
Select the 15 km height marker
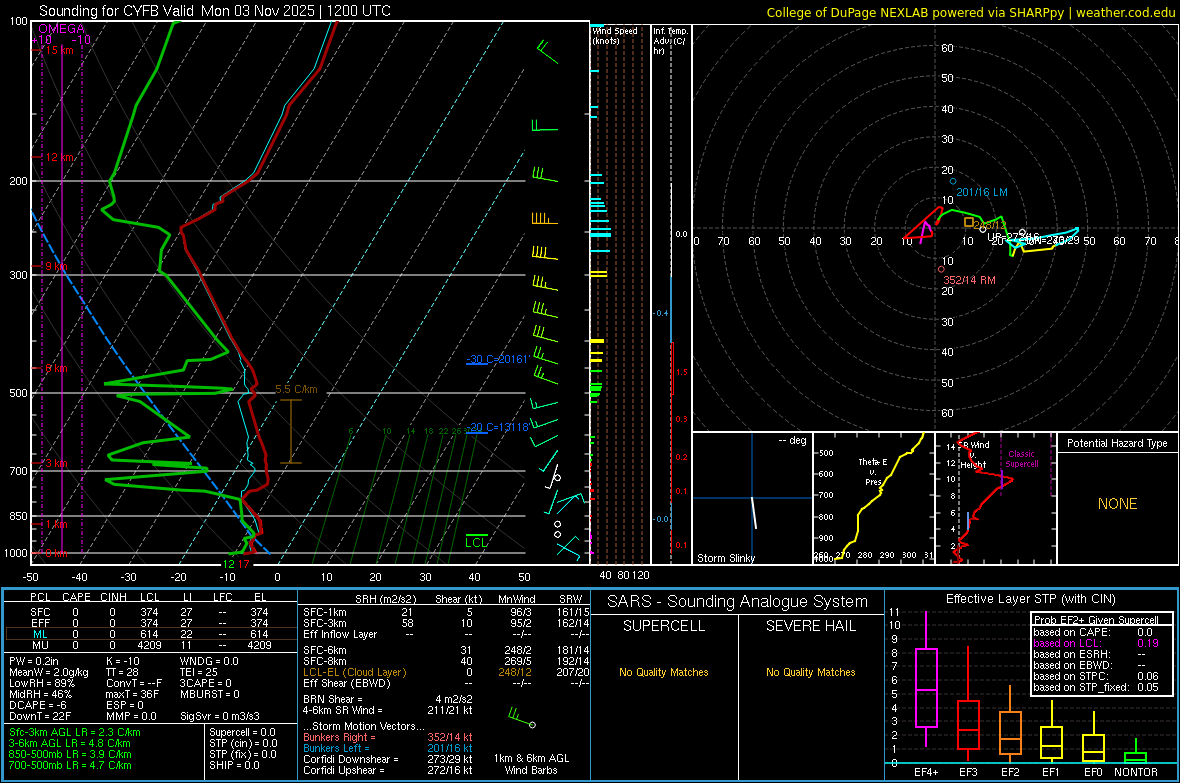(57, 50)
